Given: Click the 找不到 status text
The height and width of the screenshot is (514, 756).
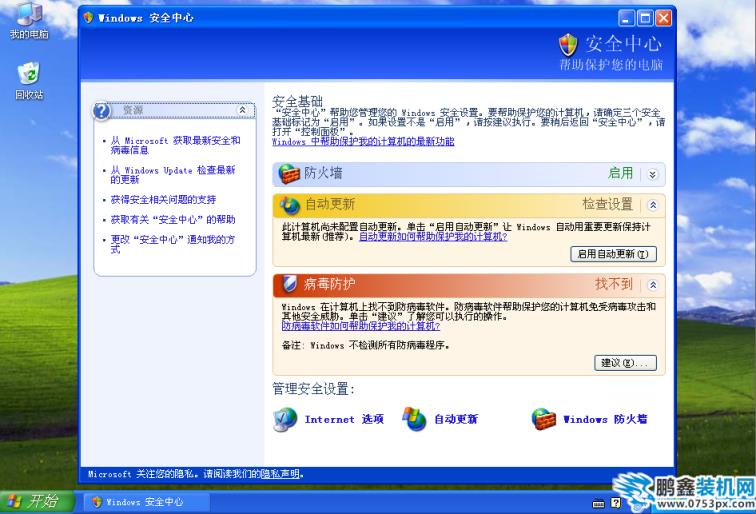Looking at the screenshot, I should tap(614, 284).
